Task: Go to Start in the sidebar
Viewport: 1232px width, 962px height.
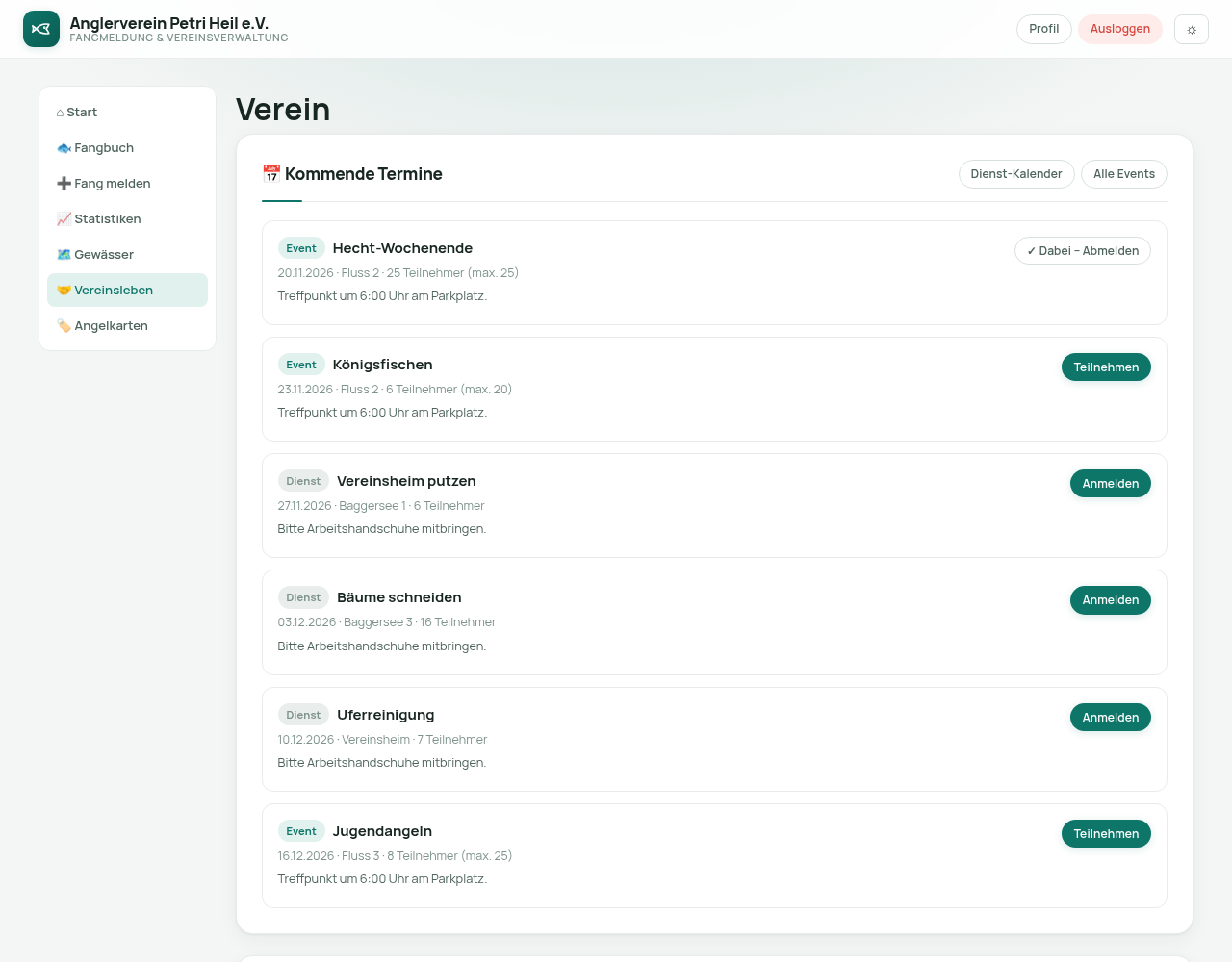Action: [127, 113]
